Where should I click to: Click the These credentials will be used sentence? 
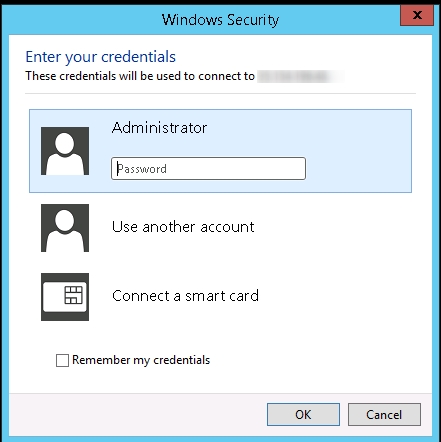click(140, 76)
